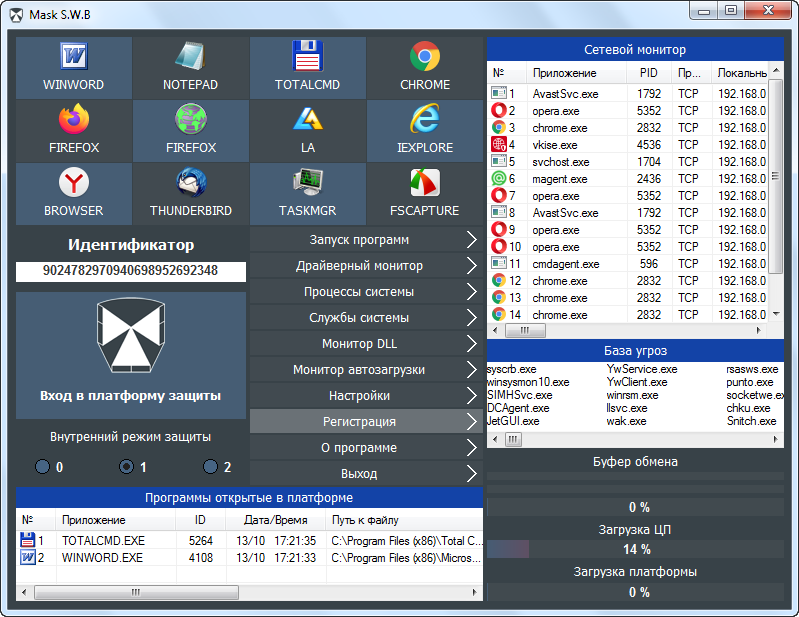This screenshot has width=799, height=617.
Task: Launch CHROME from the app grid
Action: pyautogui.click(x=425, y=67)
